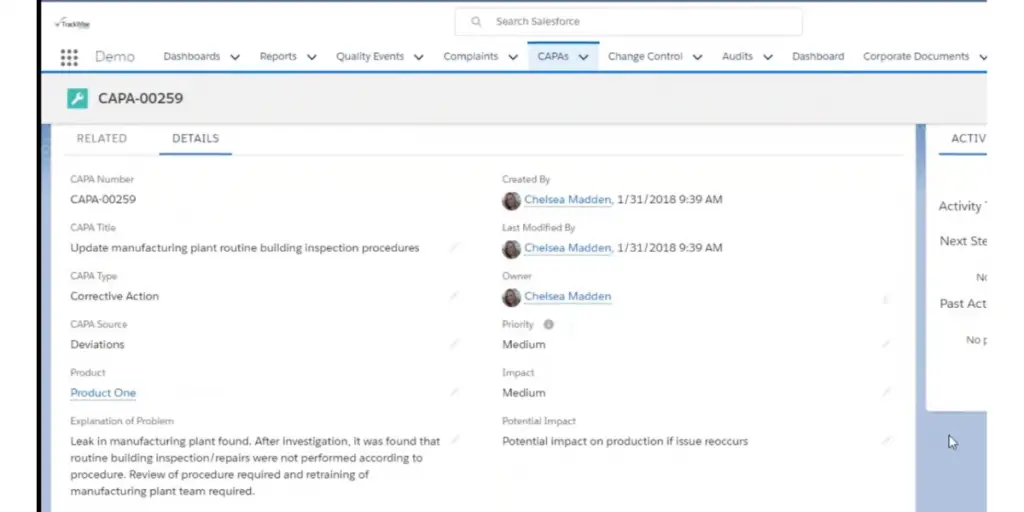
Task: Click the Explanation of Problem paragraph
Action: tap(255, 466)
